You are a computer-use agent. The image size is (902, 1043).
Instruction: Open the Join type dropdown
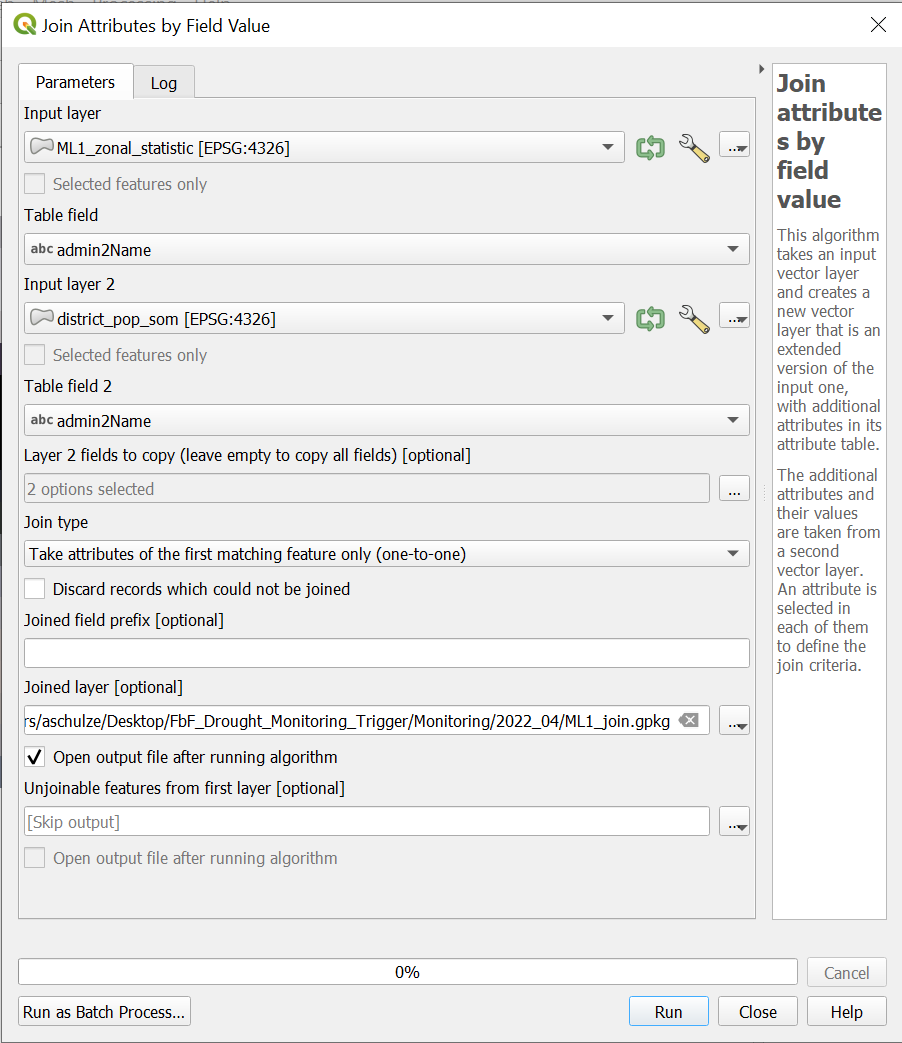(386, 554)
